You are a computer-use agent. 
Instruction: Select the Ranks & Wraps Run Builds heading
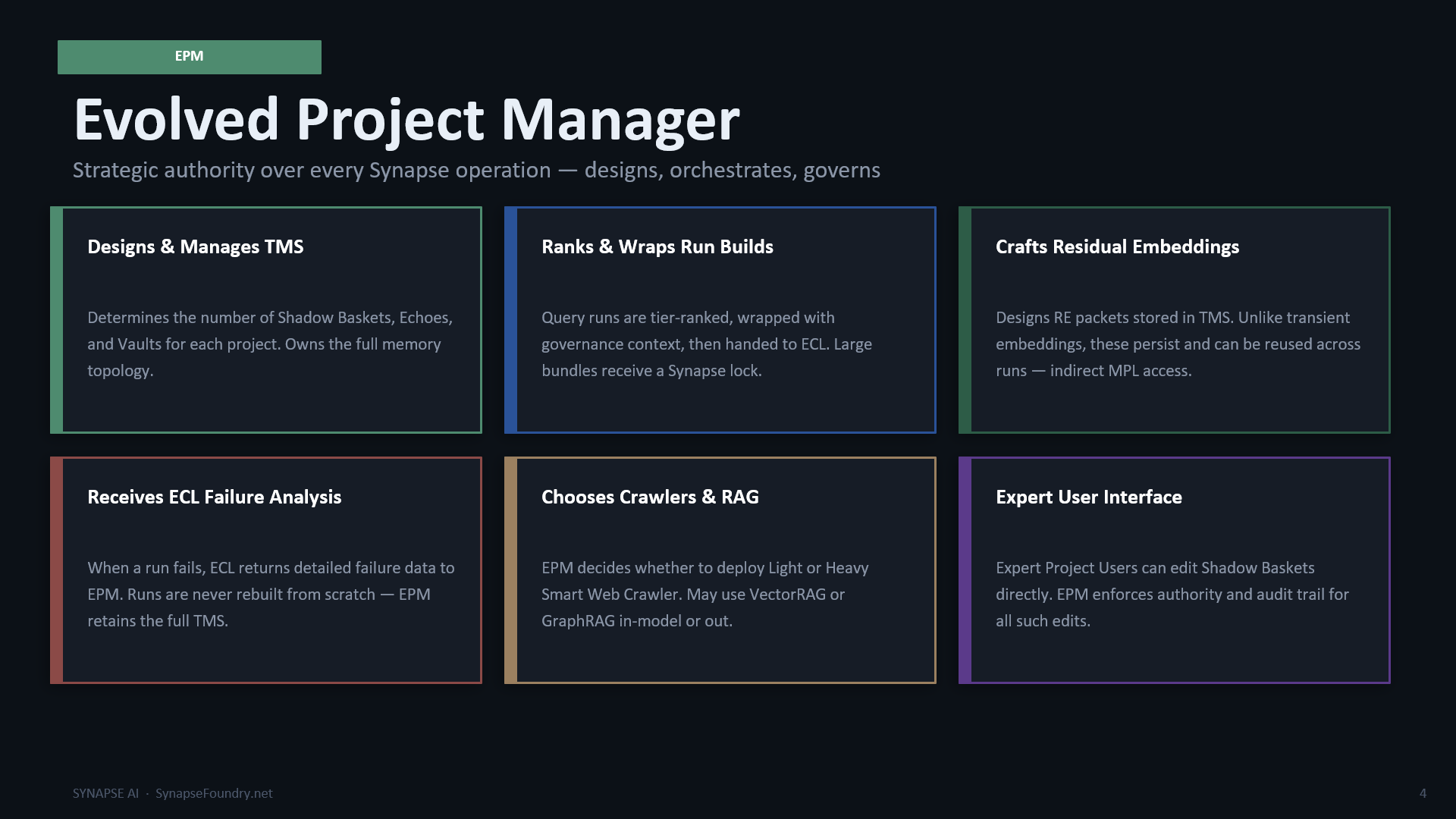click(657, 246)
